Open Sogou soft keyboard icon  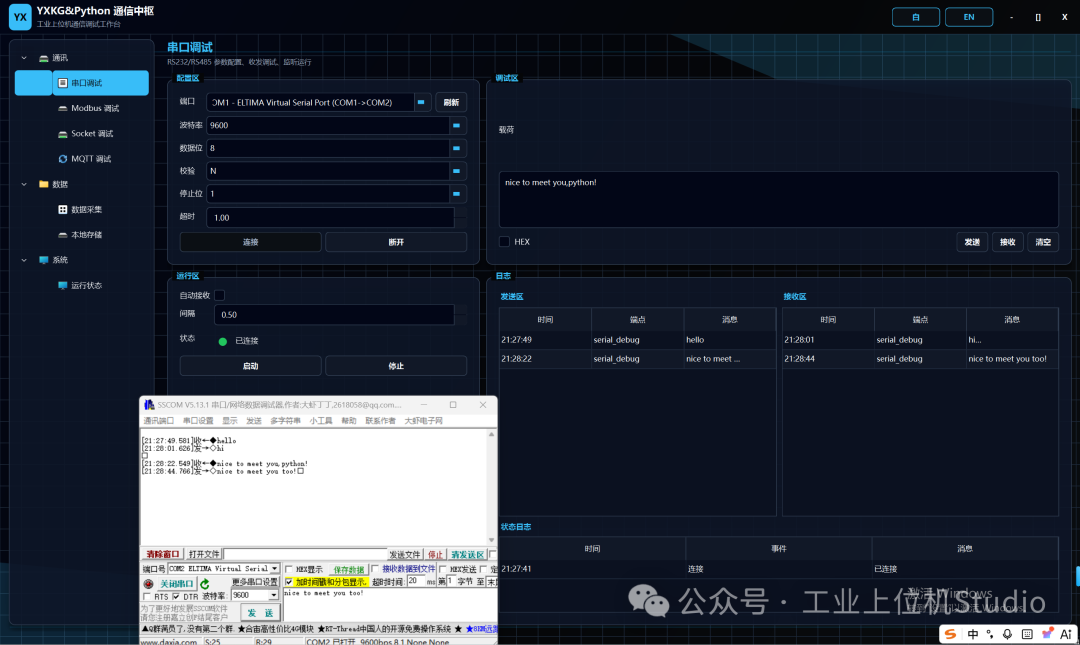point(1027,634)
